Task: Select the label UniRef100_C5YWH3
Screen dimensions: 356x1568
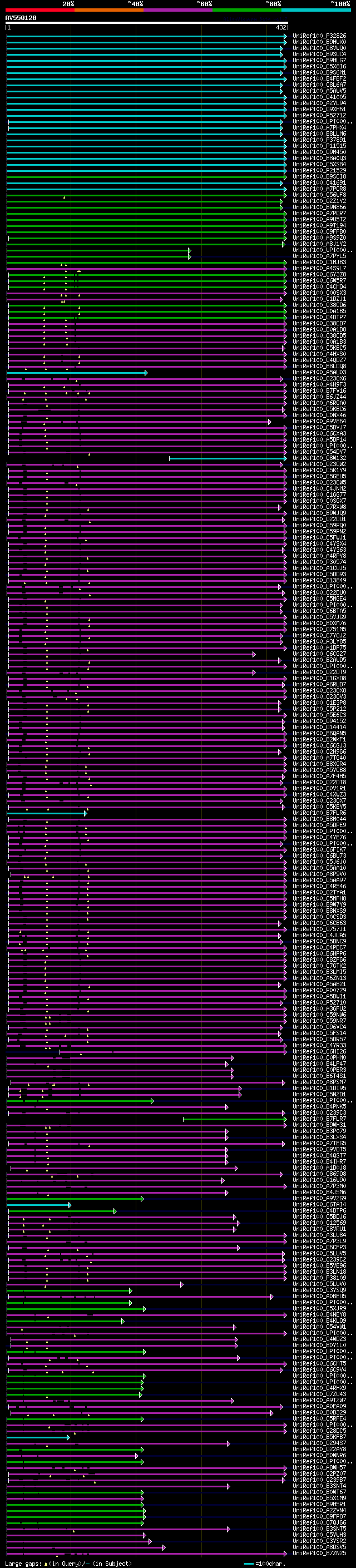Action: (319, 1535)
